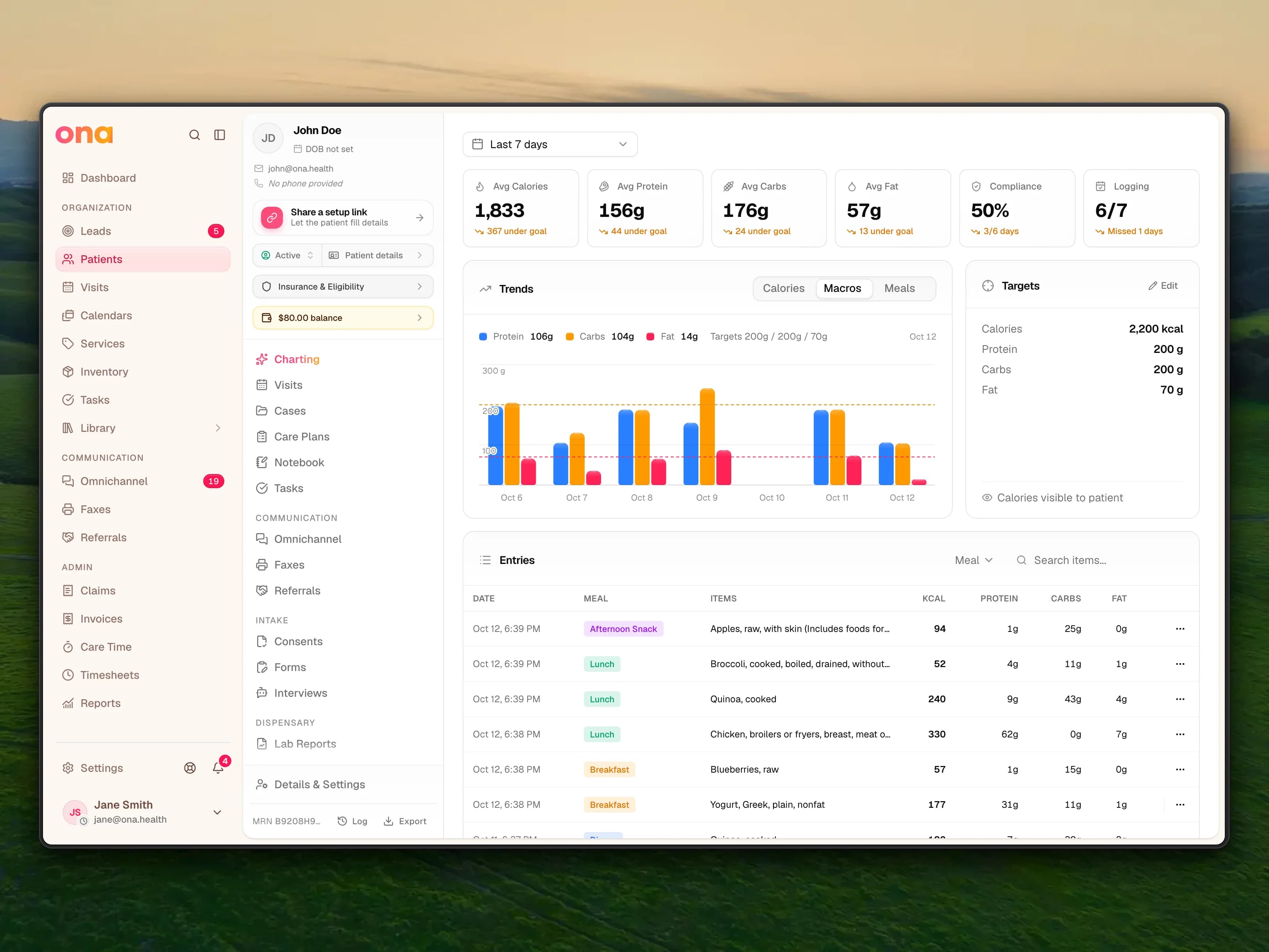Open Leads in the sidebar
1269x952 pixels.
tap(143, 231)
